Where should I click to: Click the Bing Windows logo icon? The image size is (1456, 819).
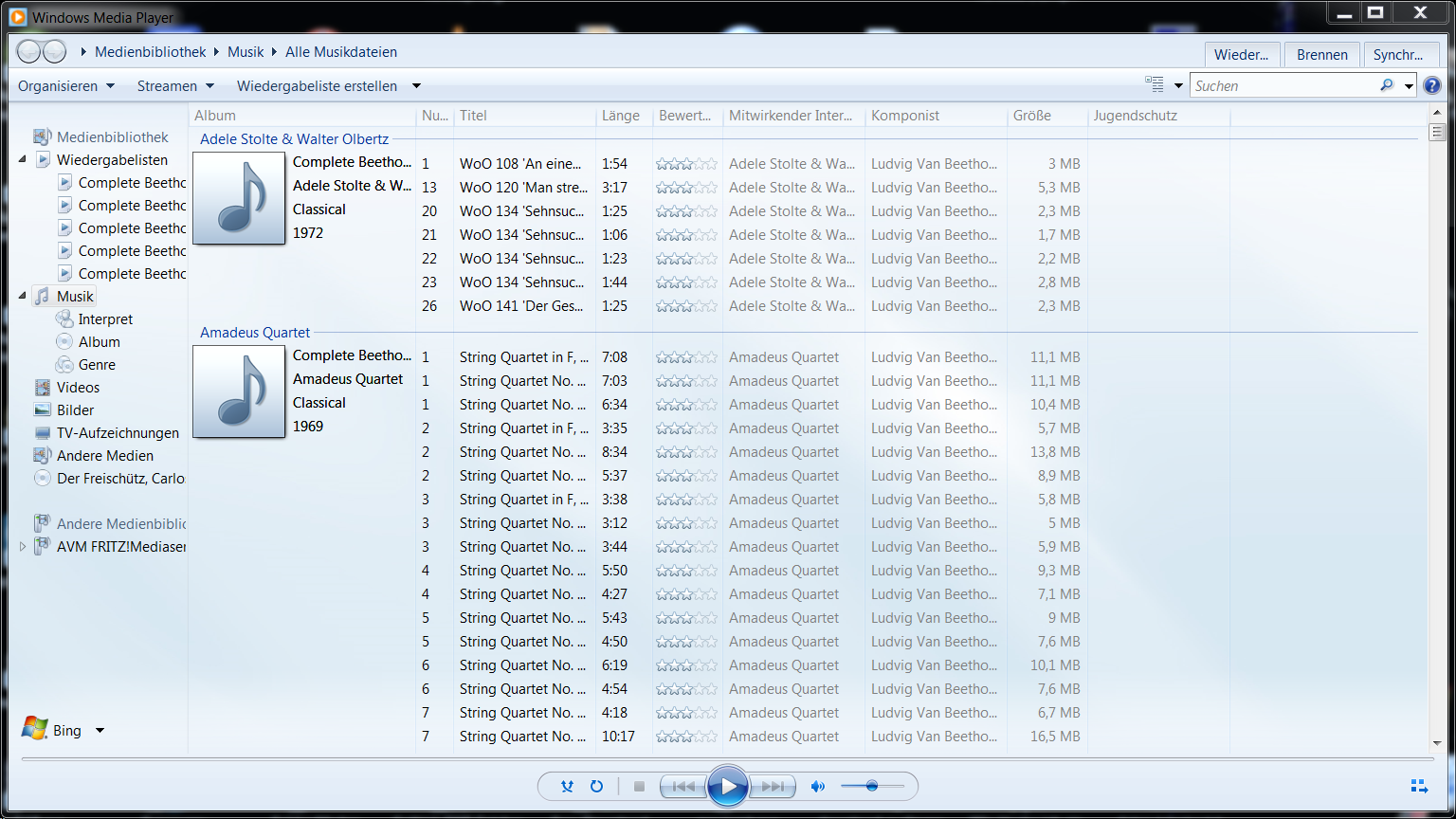[35, 728]
